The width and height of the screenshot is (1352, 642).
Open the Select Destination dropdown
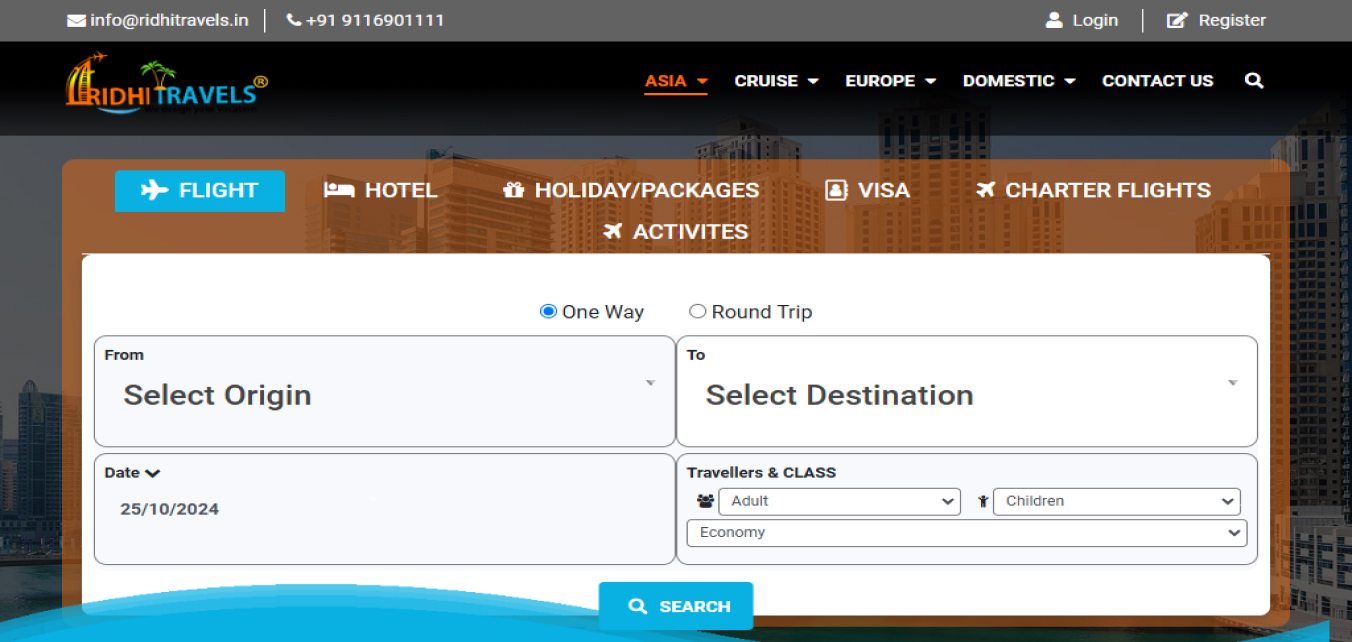967,395
